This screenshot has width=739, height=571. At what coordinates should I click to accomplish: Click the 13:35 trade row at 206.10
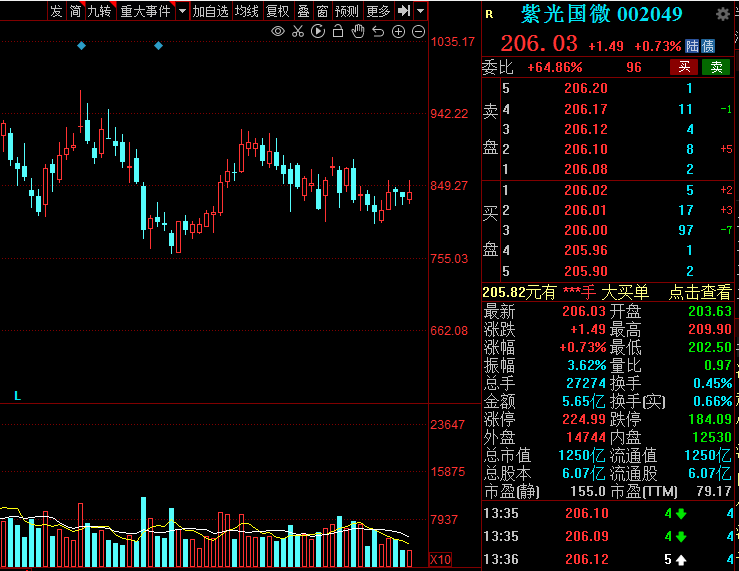click(608, 513)
